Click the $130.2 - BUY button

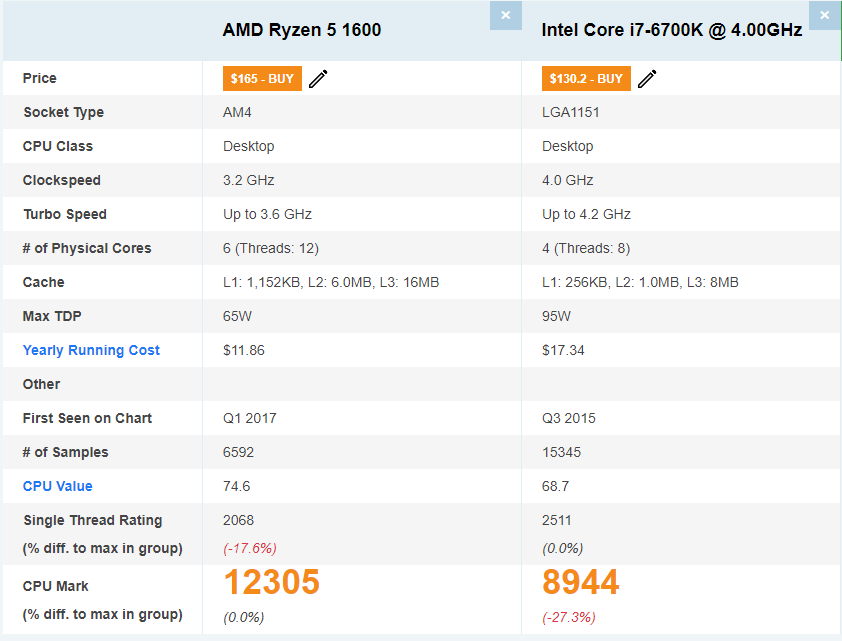[586, 78]
